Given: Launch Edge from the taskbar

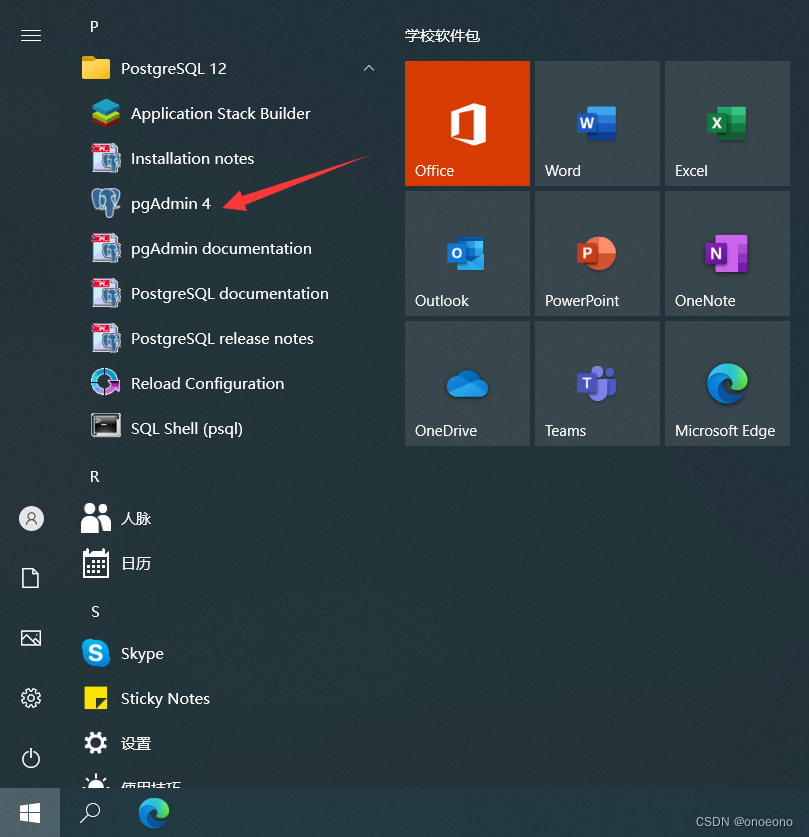Looking at the screenshot, I should click(x=154, y=812).
